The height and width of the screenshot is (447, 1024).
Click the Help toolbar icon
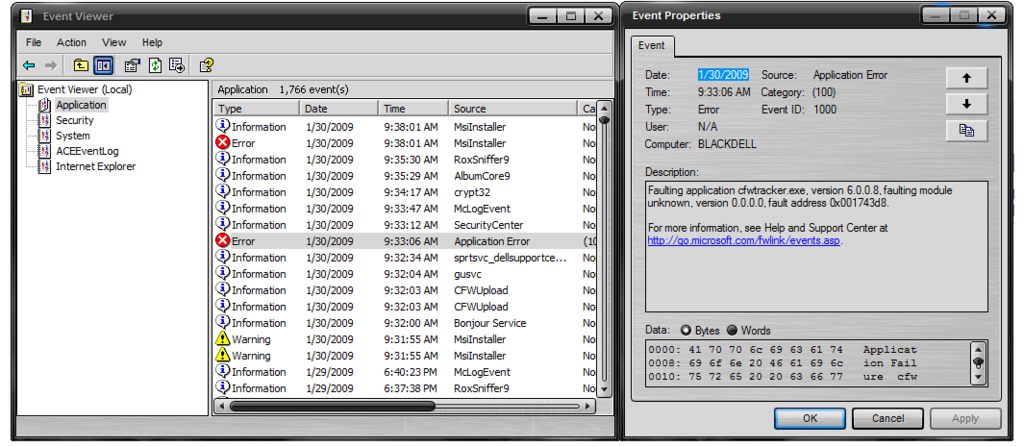point(206,66)
